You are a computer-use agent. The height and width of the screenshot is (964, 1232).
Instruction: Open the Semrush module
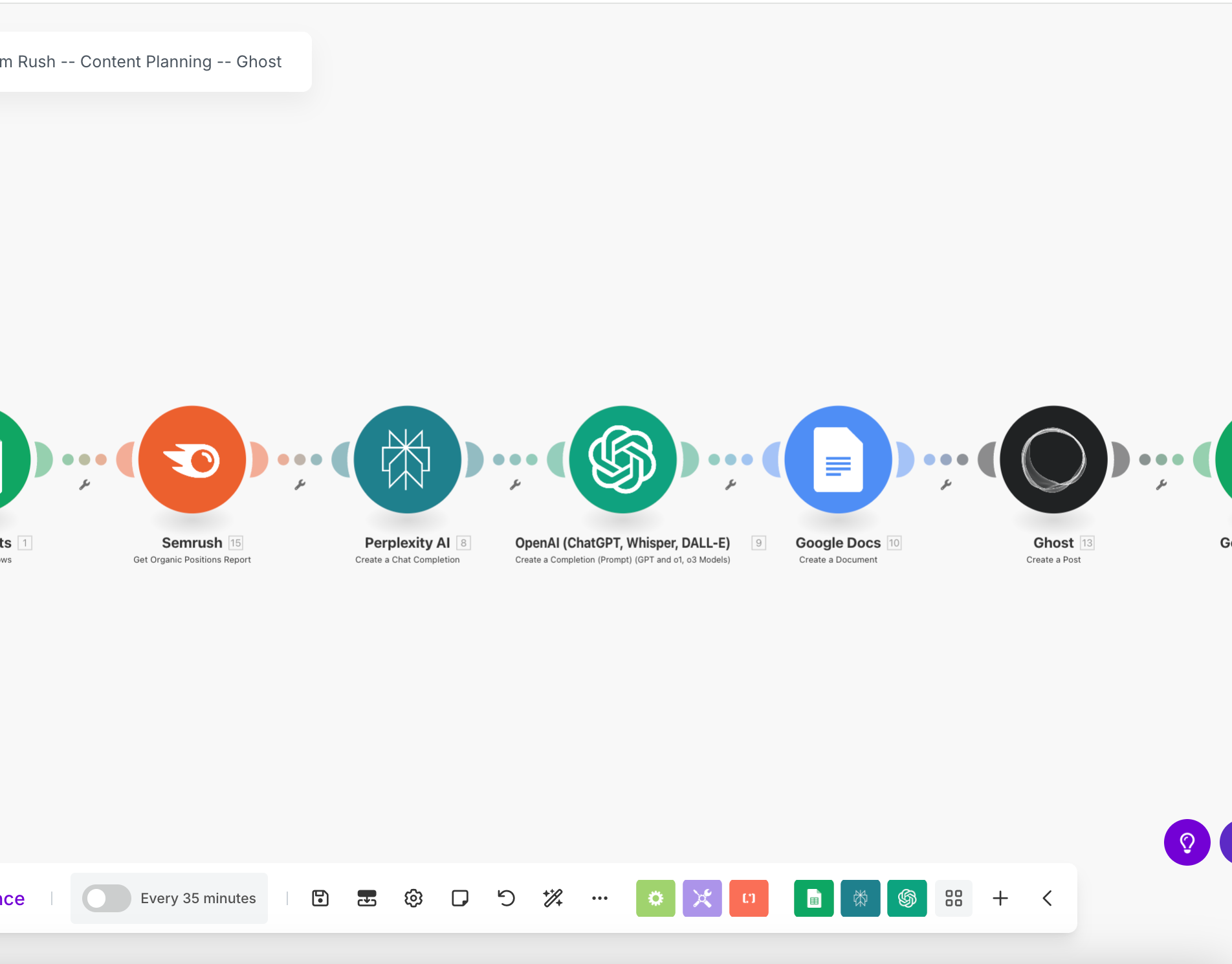click(x=192, y=459)
